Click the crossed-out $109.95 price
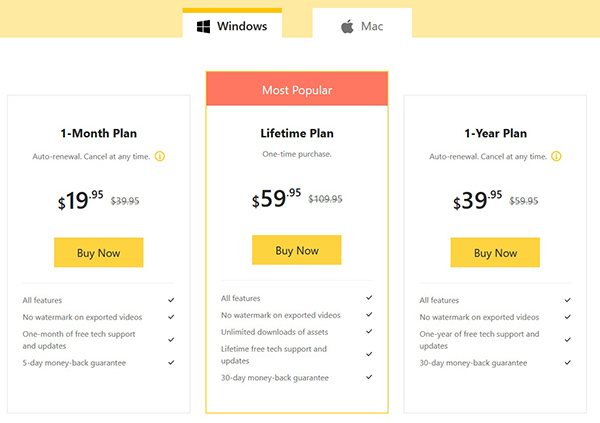Screen dimensions: 600x423 tap(325, 199)
